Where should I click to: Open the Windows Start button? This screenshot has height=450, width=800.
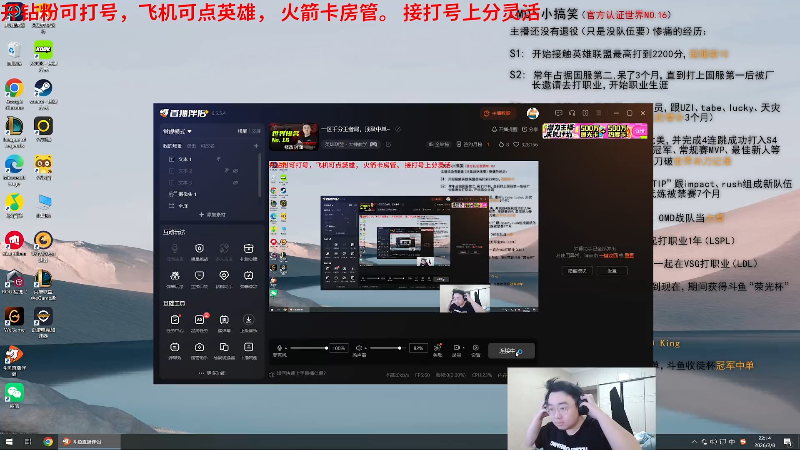tap(9, 442)
